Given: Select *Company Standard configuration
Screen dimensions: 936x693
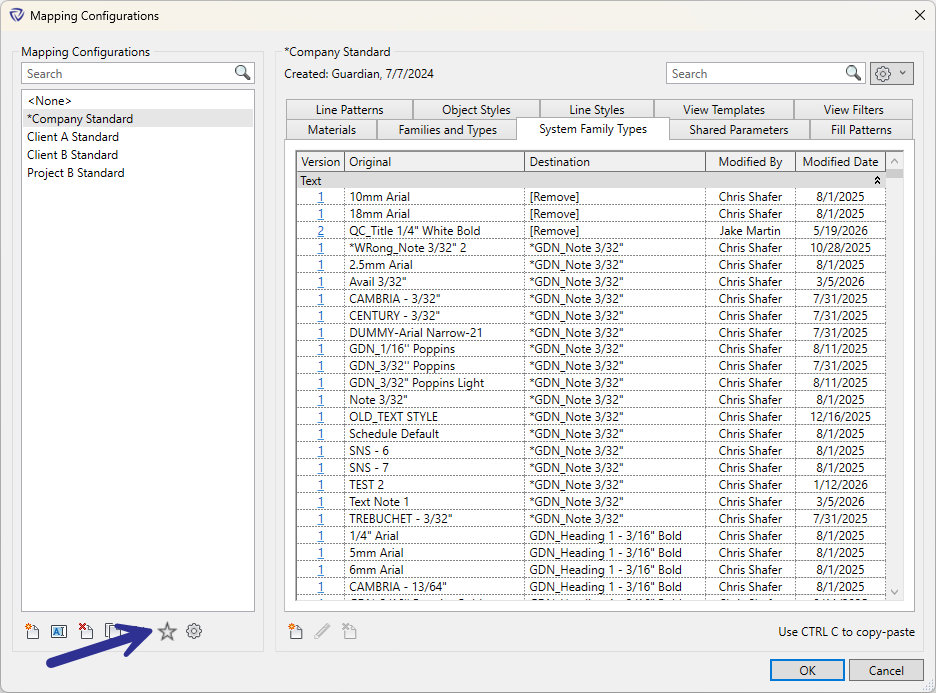Looking at the screenshot, I should (x=138, y=118).
